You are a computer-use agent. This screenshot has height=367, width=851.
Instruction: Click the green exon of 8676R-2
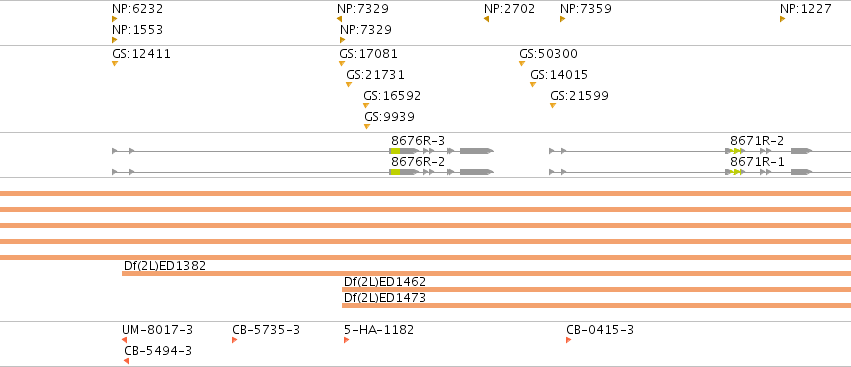coord(395,172)
